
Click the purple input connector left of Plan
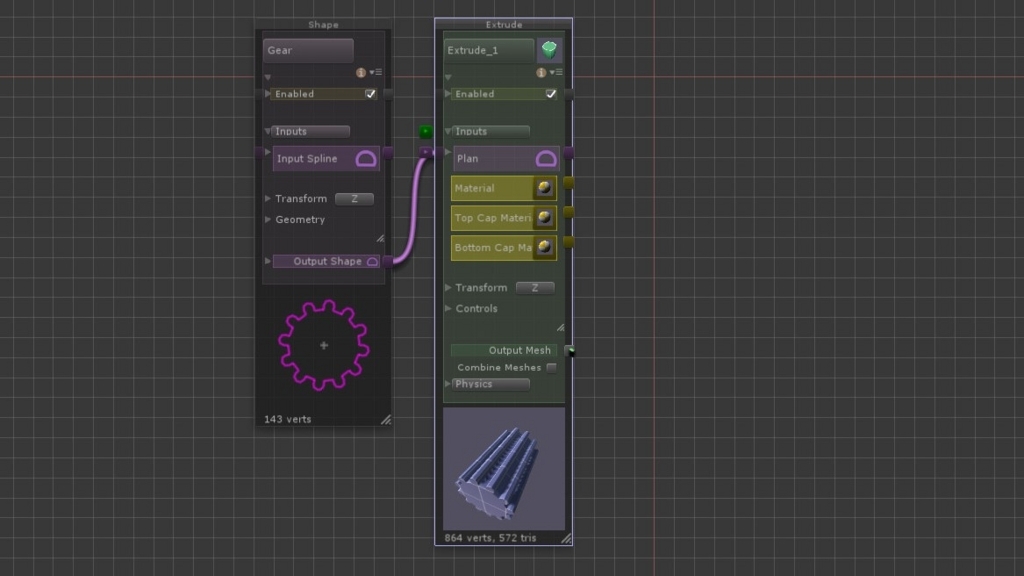coord(426,152)
